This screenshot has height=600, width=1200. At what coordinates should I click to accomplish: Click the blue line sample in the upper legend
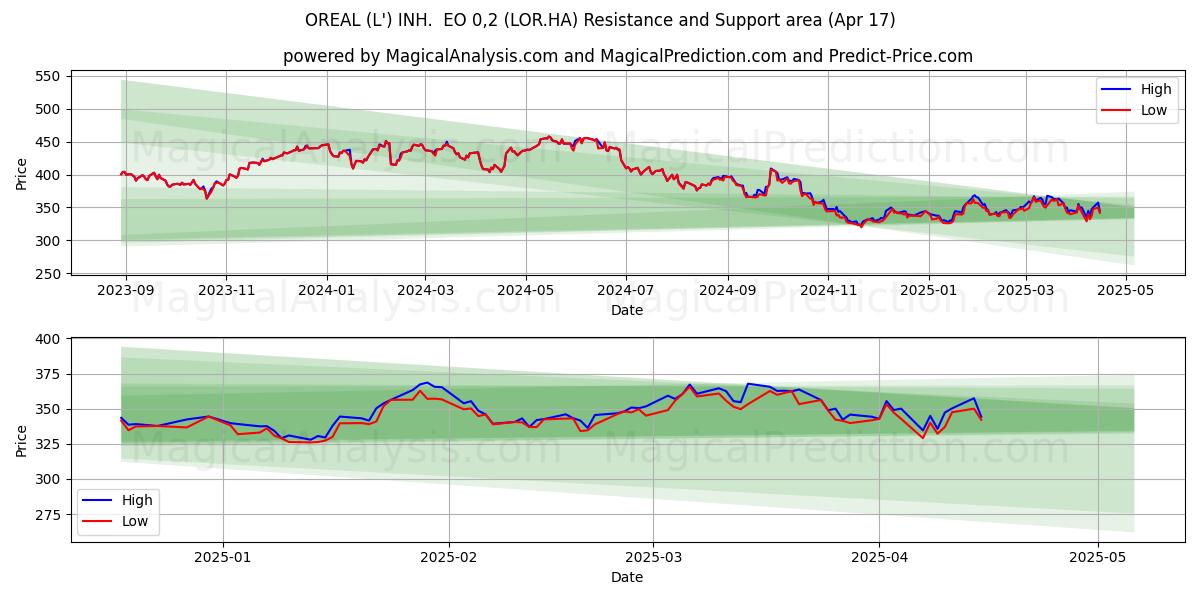click(1117, 90)
